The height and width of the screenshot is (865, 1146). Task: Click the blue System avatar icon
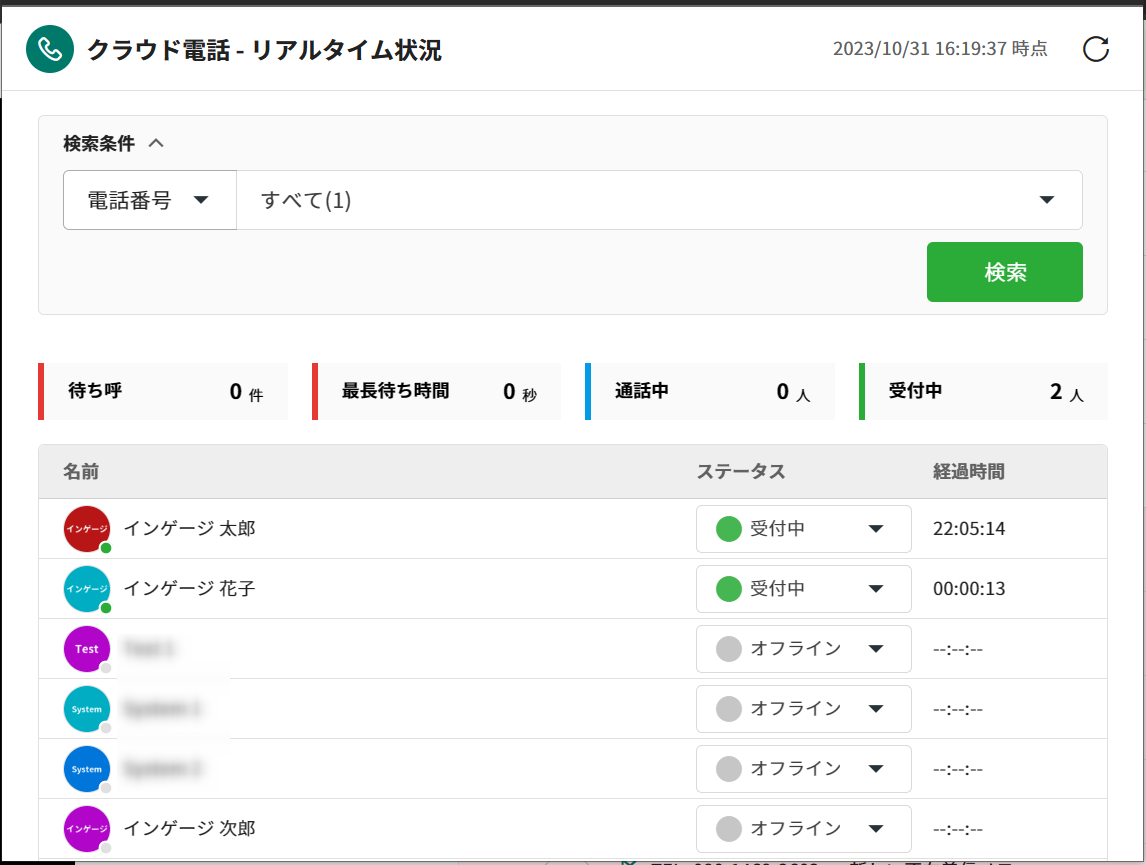(x=87, y=769)
